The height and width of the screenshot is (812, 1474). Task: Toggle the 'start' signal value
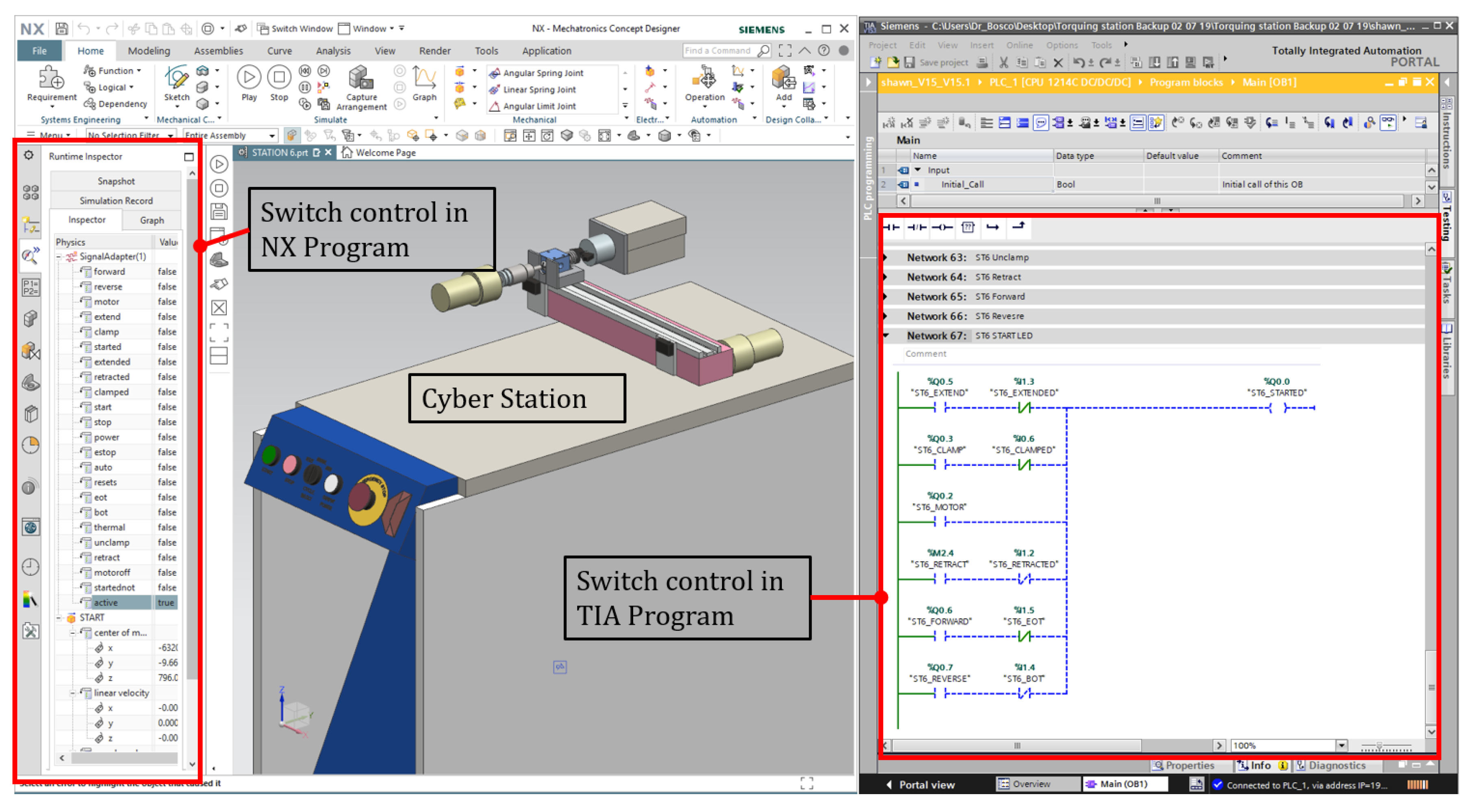(x=167, y=407)
